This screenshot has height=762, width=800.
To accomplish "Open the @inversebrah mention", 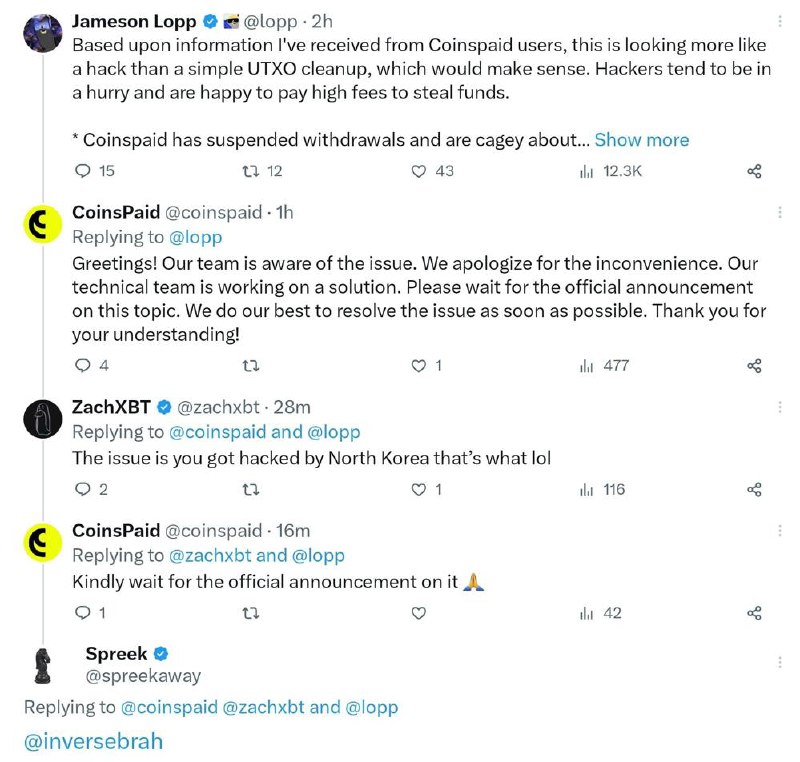I will (x=93, y=741).
